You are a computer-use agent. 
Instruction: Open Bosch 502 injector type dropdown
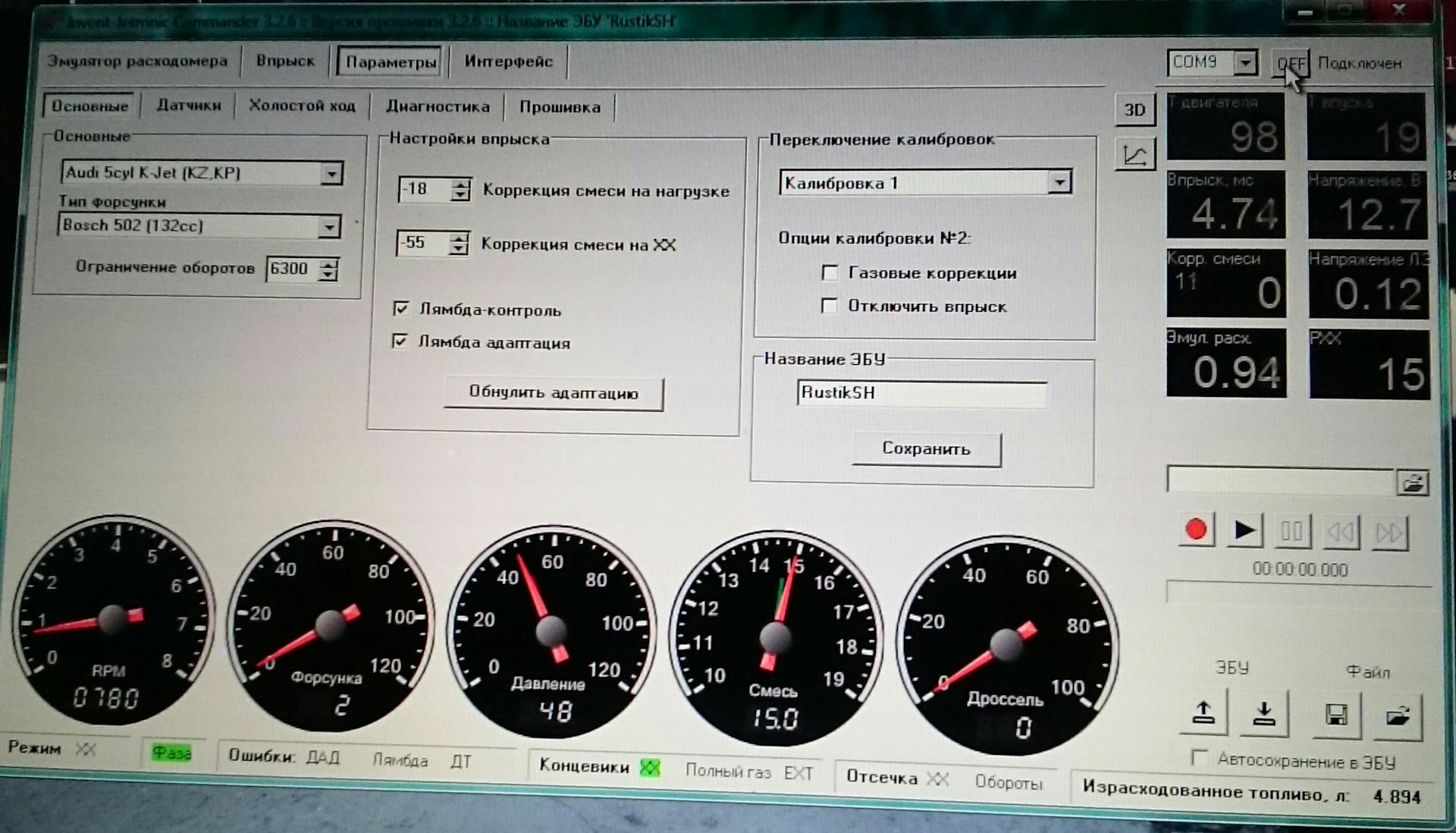(x=329, y=227)
